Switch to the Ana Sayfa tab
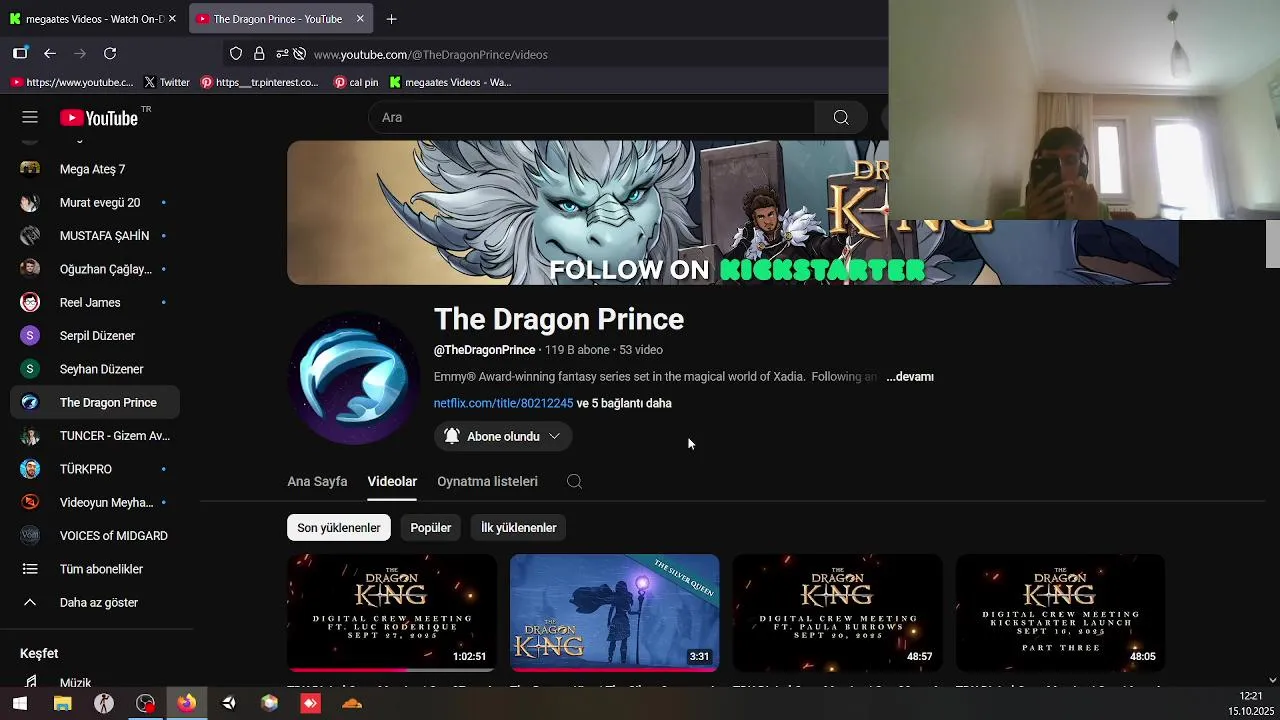The width and height of the screenshot is (1280, 720). pyautogui.click(x=317, y=481)
